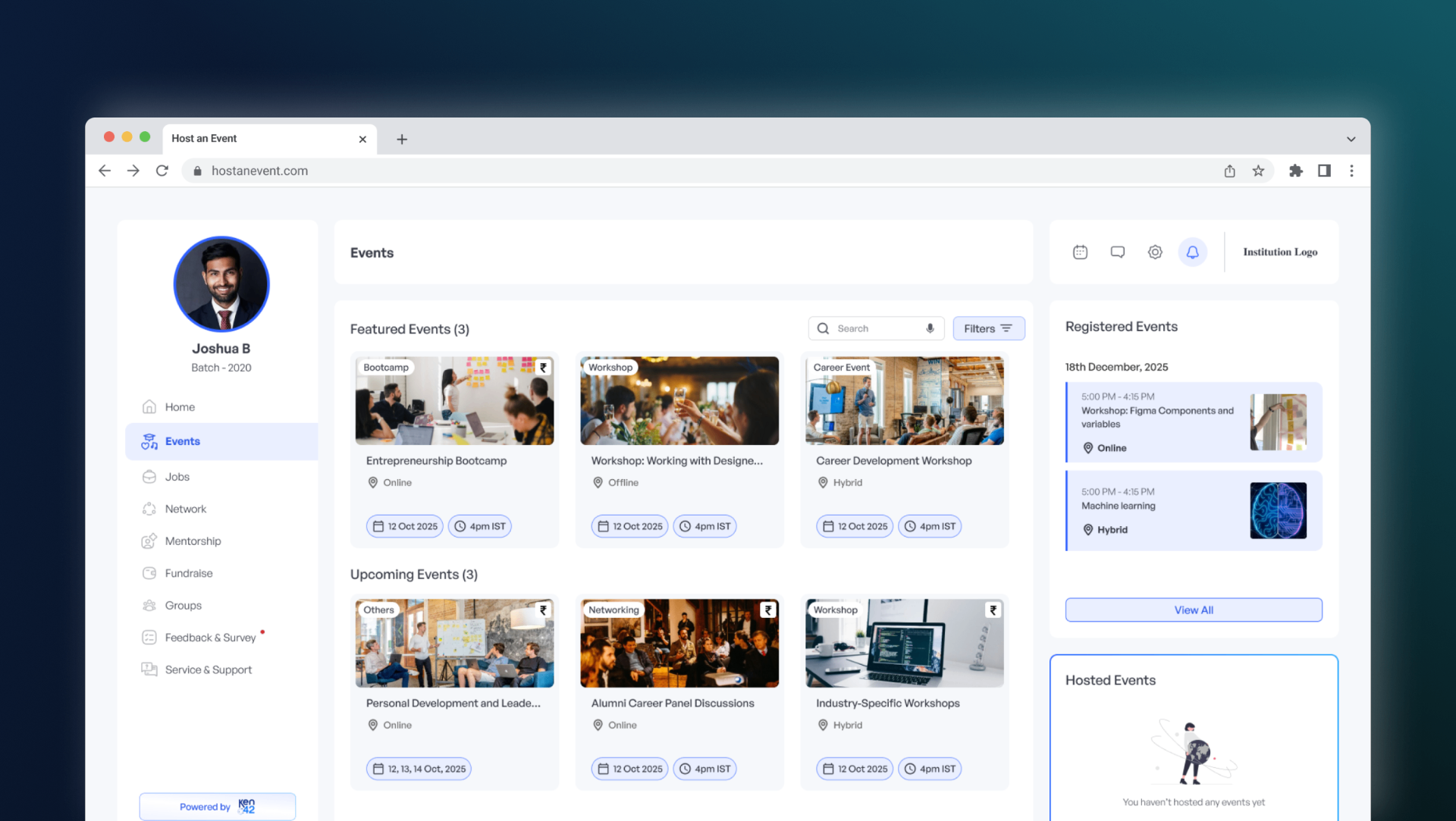Expand the tab list chevron in the tab bar

(1351, 139)
